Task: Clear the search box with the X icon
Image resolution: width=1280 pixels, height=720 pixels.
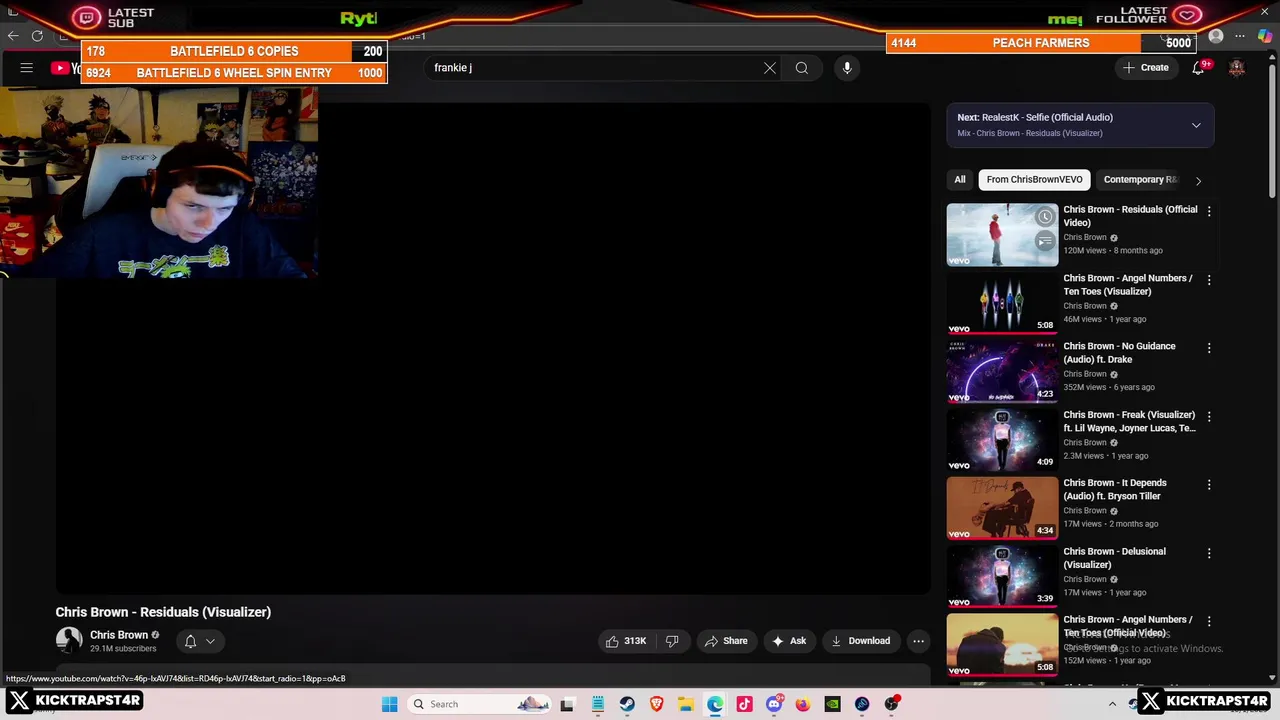Action: tap(770, 68)
